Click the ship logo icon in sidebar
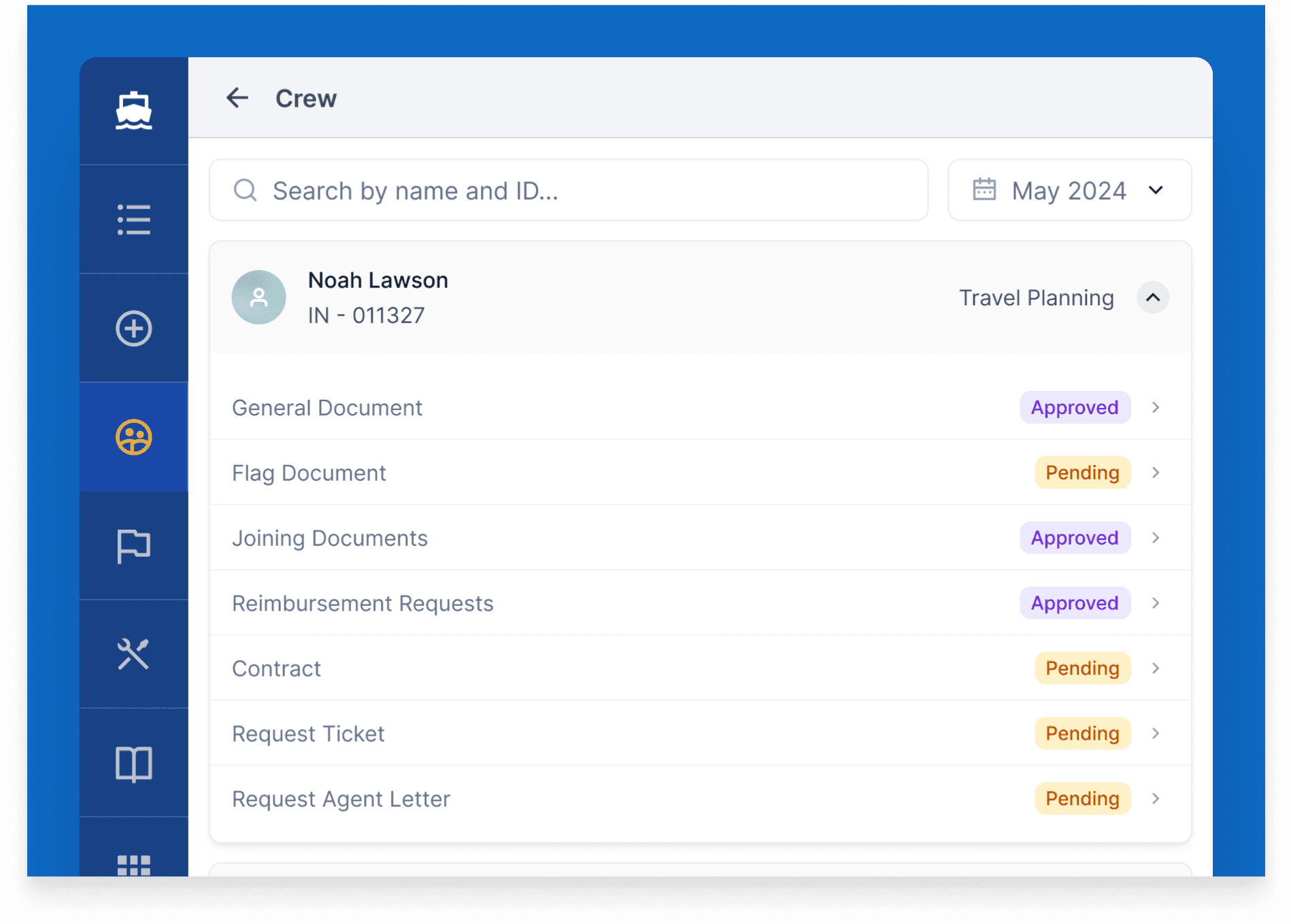The image size is (1291, 924). click(133, 111)
